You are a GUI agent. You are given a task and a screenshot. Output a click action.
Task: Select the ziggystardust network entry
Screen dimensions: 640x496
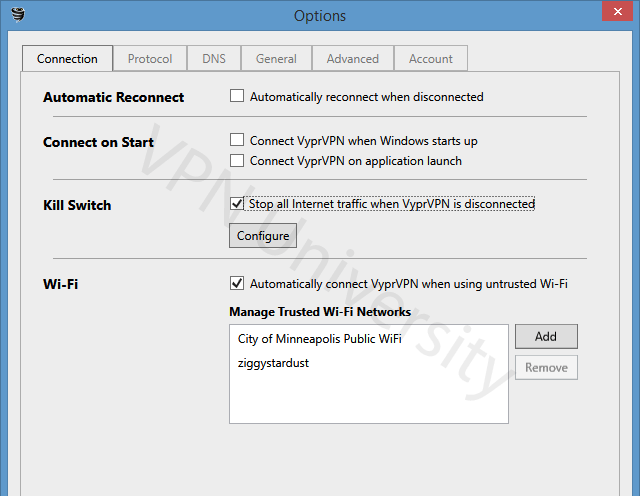click(x=369, y=363)
